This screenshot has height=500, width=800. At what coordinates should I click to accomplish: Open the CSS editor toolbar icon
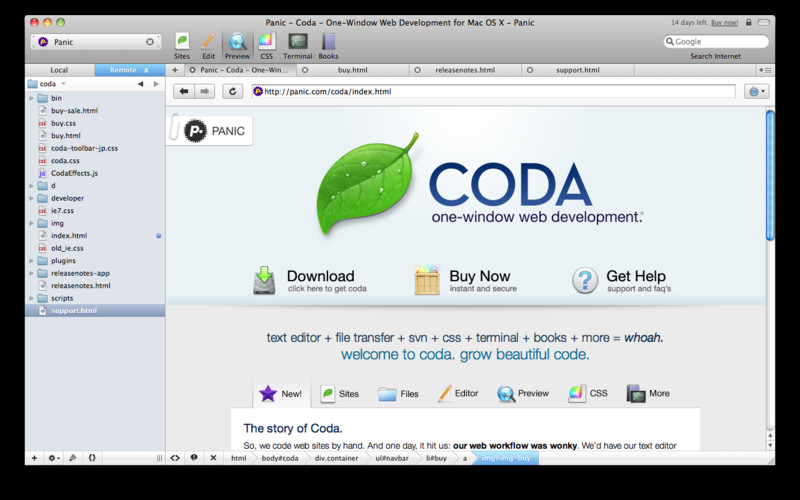click(267, 46)
